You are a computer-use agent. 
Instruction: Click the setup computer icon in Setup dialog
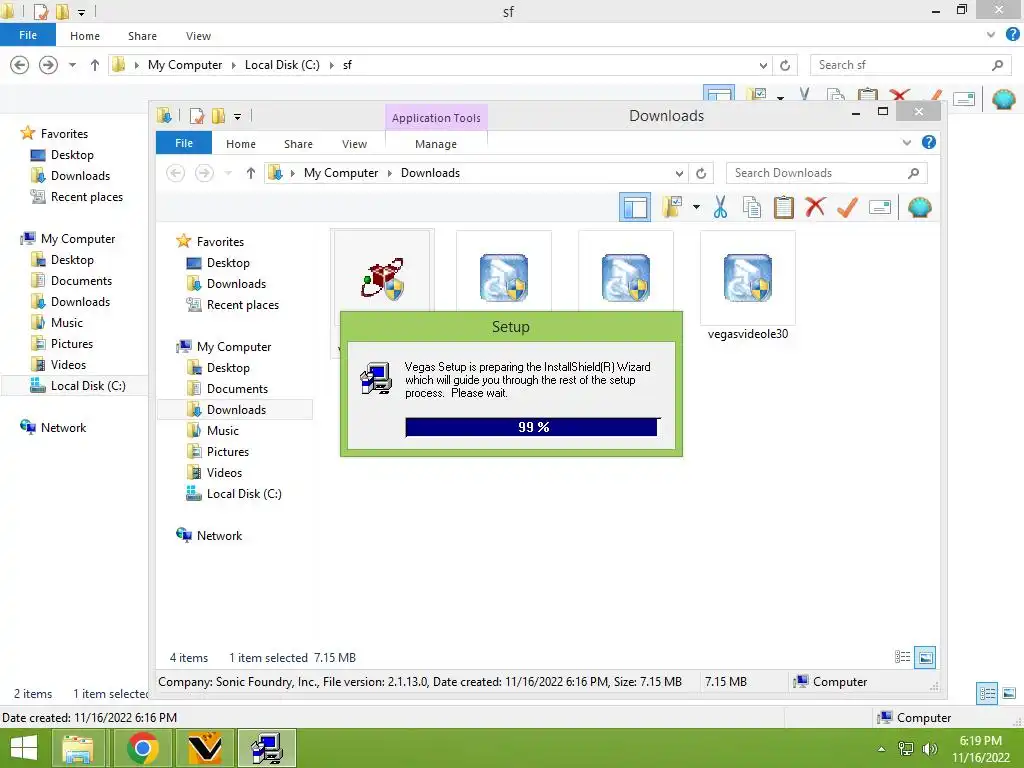tap(376, 378)
